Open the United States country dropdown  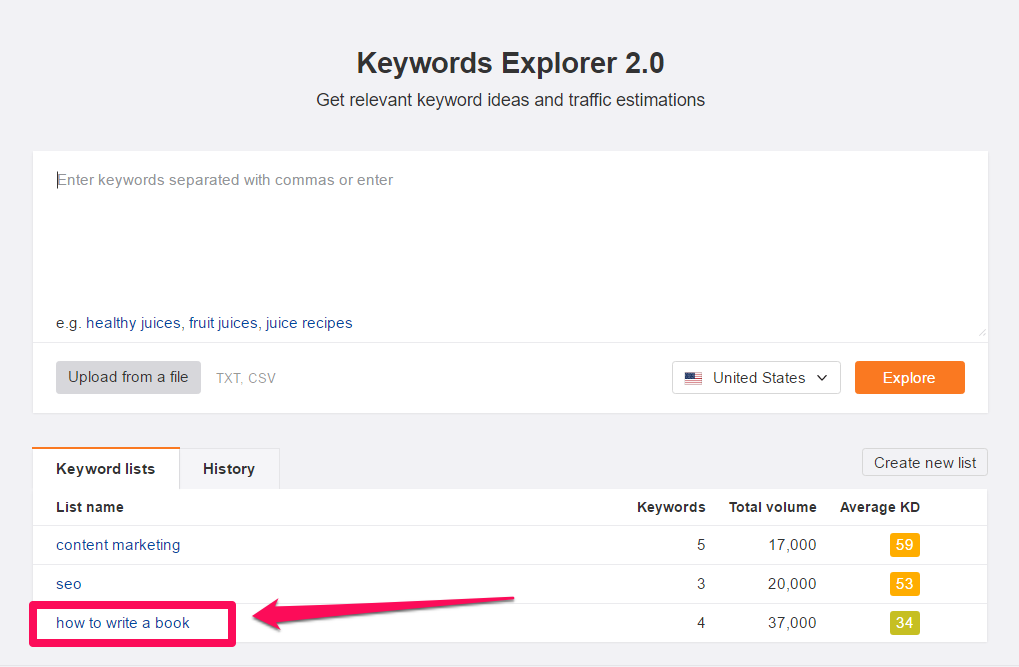(x=756, y=378)
